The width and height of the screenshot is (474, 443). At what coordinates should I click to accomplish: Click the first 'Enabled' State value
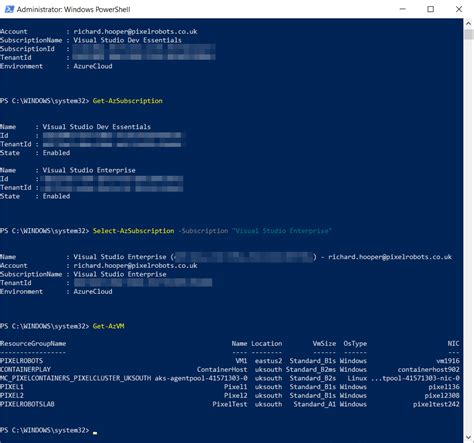[56, 153]
